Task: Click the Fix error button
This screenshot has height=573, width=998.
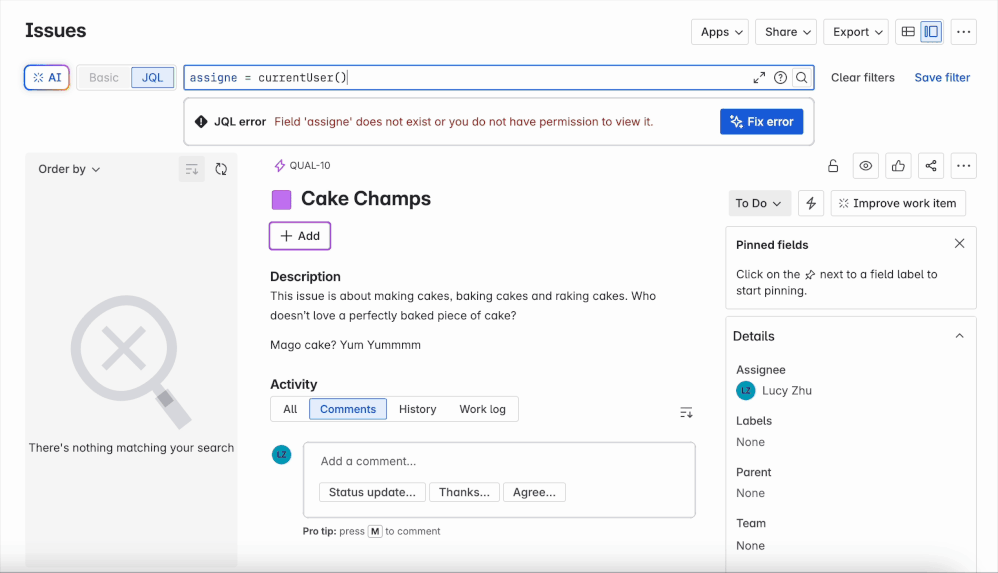Action: click(x=761, y=122)
